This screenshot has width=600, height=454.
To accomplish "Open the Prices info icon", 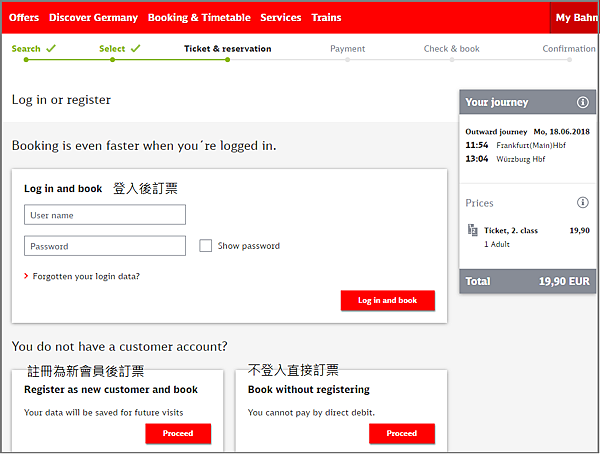I will coord(582,202).
